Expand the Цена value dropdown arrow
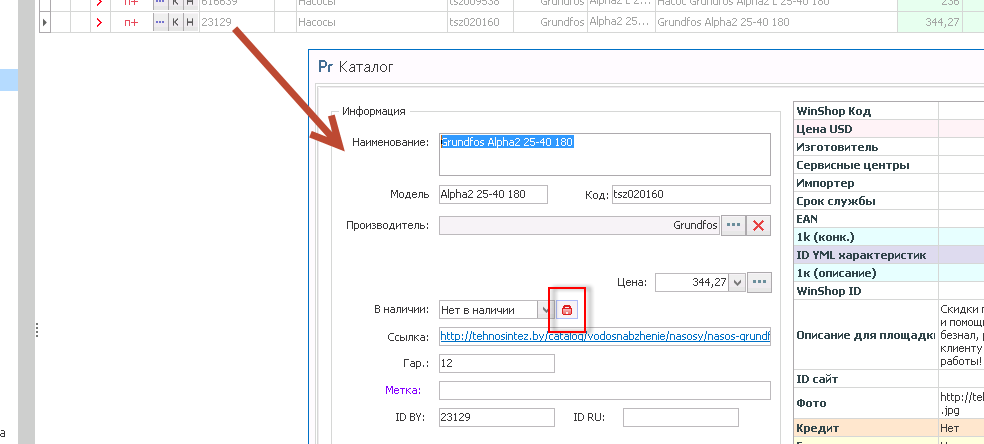This screenshot has width=984, height=444. click(737, 283)
